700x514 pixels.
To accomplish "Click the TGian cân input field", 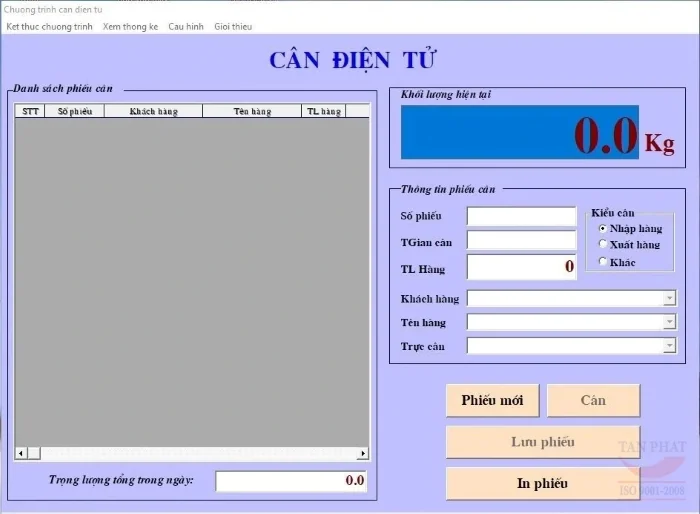I will pos(521,240).
